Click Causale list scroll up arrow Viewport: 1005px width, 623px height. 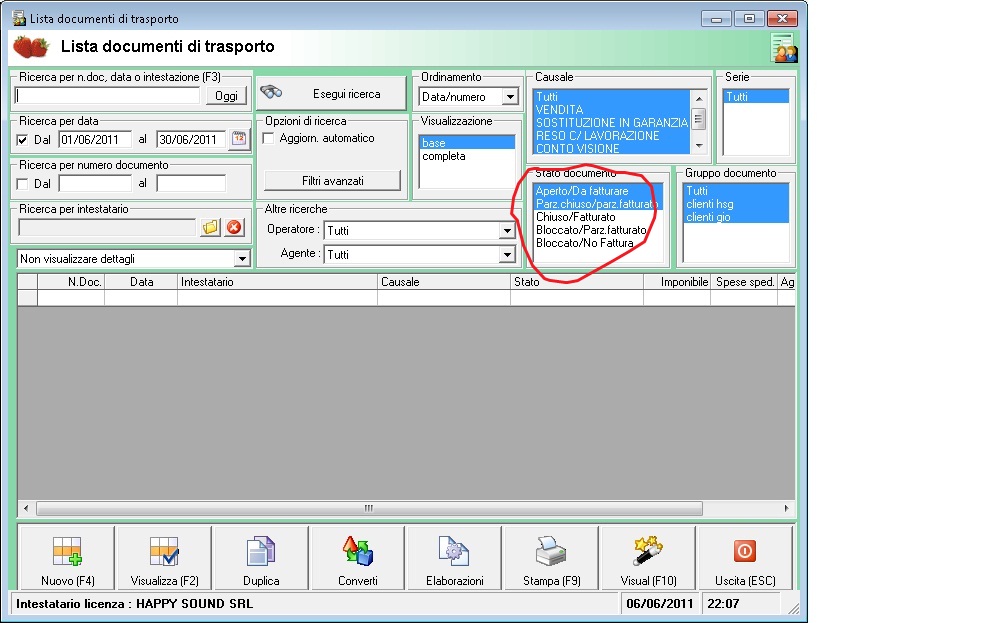click(x=699, y=98)
